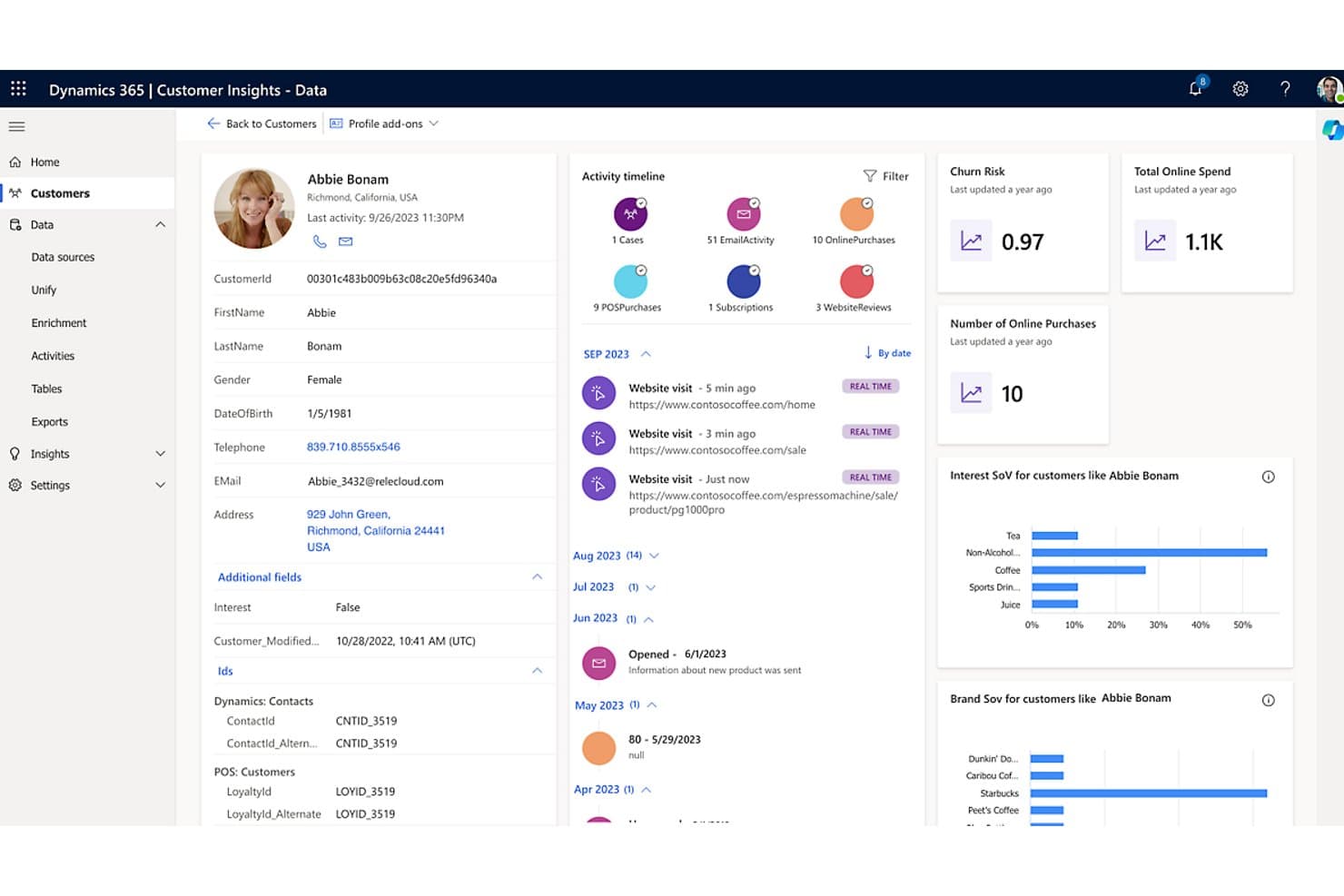Open the activity timeline Filter
Screen dimensions: 1344x896
click(885, 176)
